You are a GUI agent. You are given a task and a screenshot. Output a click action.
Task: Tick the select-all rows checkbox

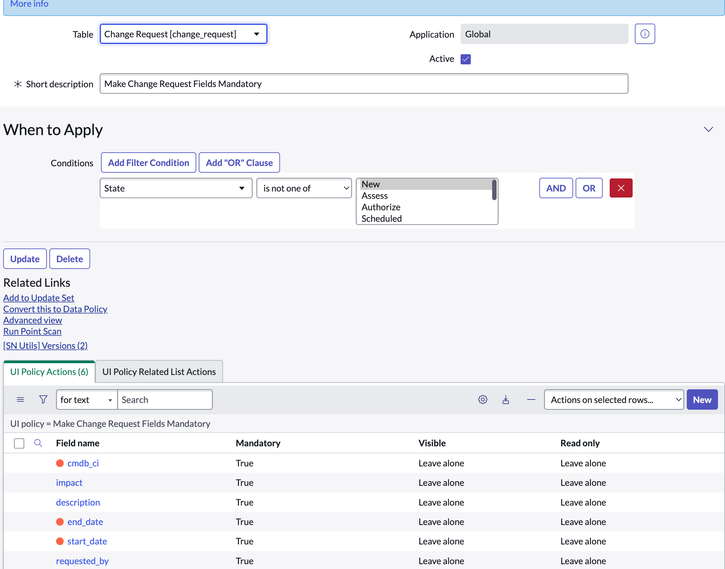coord(19,443)
